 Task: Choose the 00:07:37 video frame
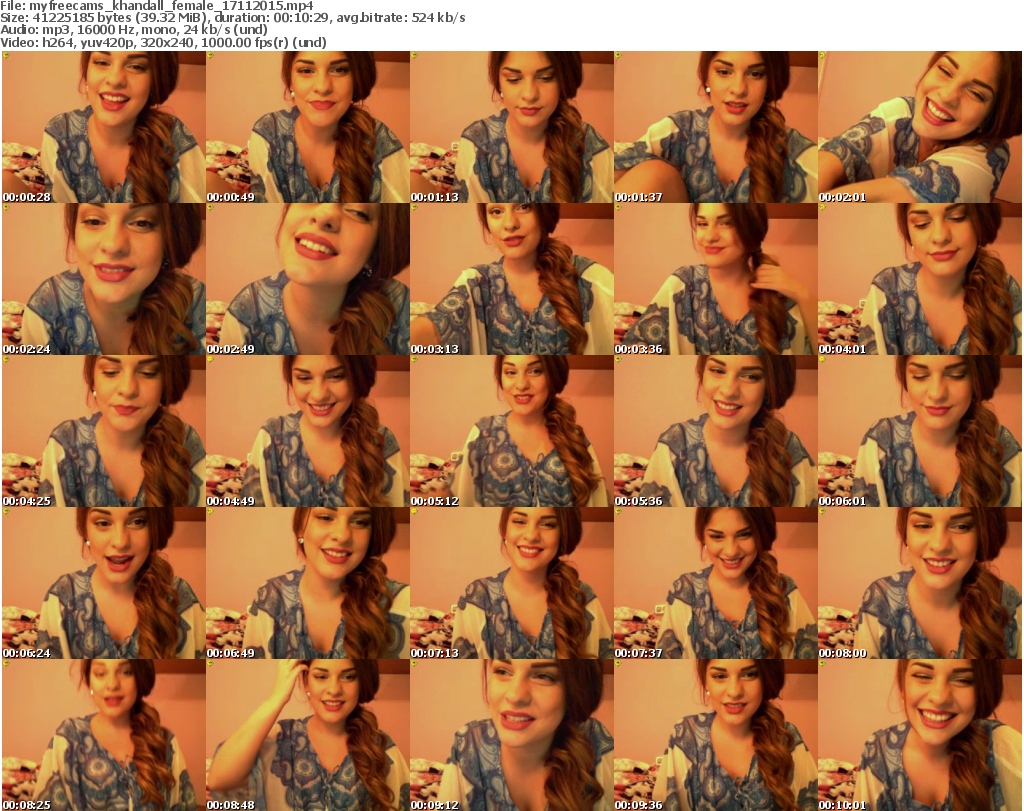pos(716,583)
